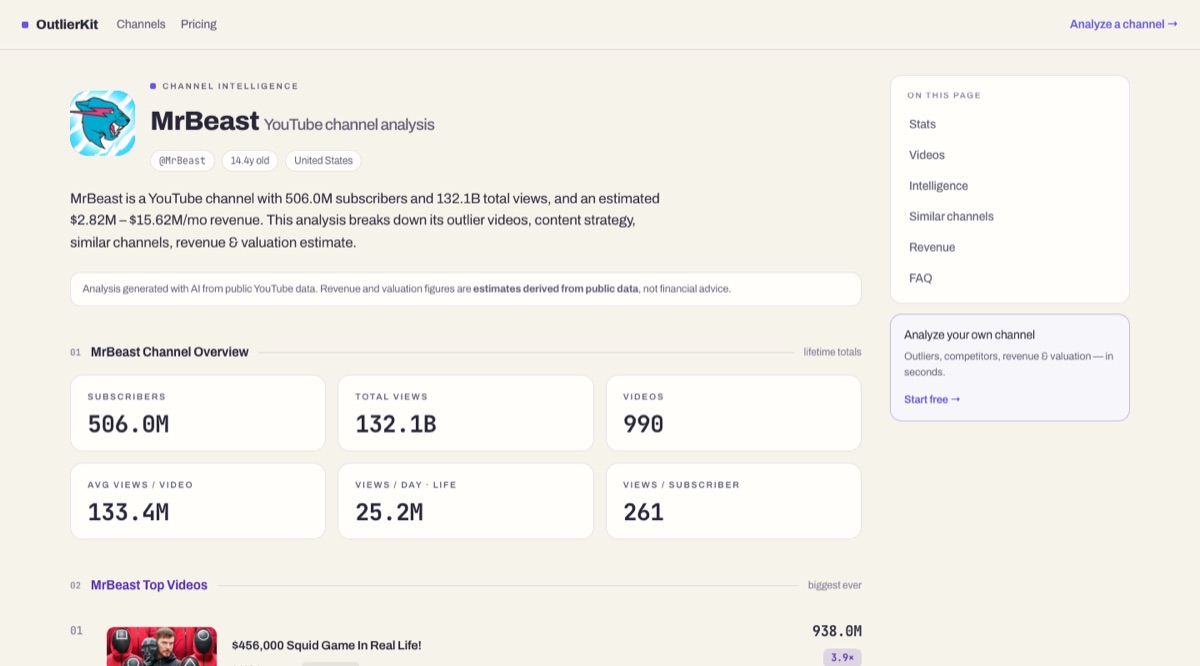Click the biggest ever label
Image resolution: width=1200 pixels, height=666 pixels.
click(x=835, y=585)
